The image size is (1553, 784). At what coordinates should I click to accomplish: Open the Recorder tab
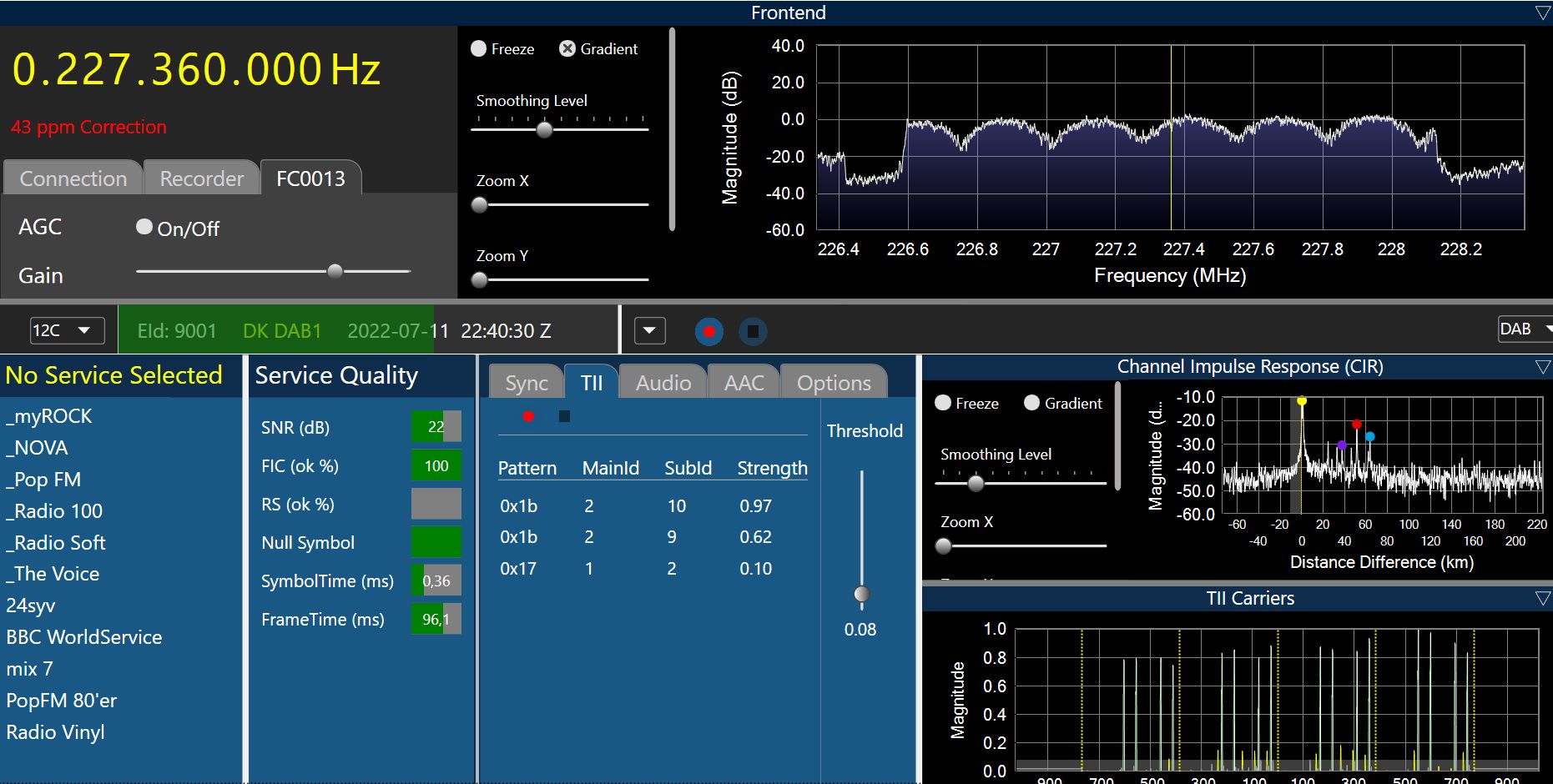pyautogui.click(x=201, y=178)
